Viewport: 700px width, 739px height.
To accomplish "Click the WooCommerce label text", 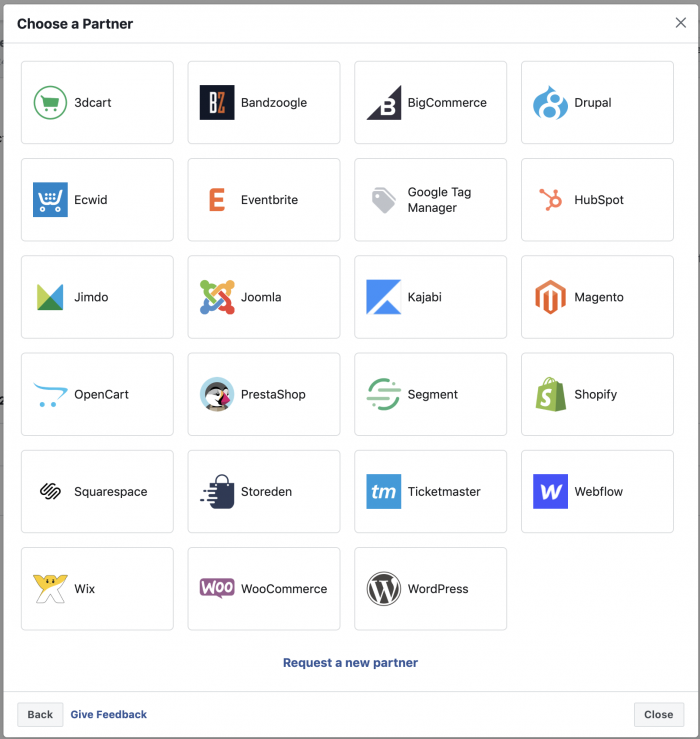I will [284, 589].
